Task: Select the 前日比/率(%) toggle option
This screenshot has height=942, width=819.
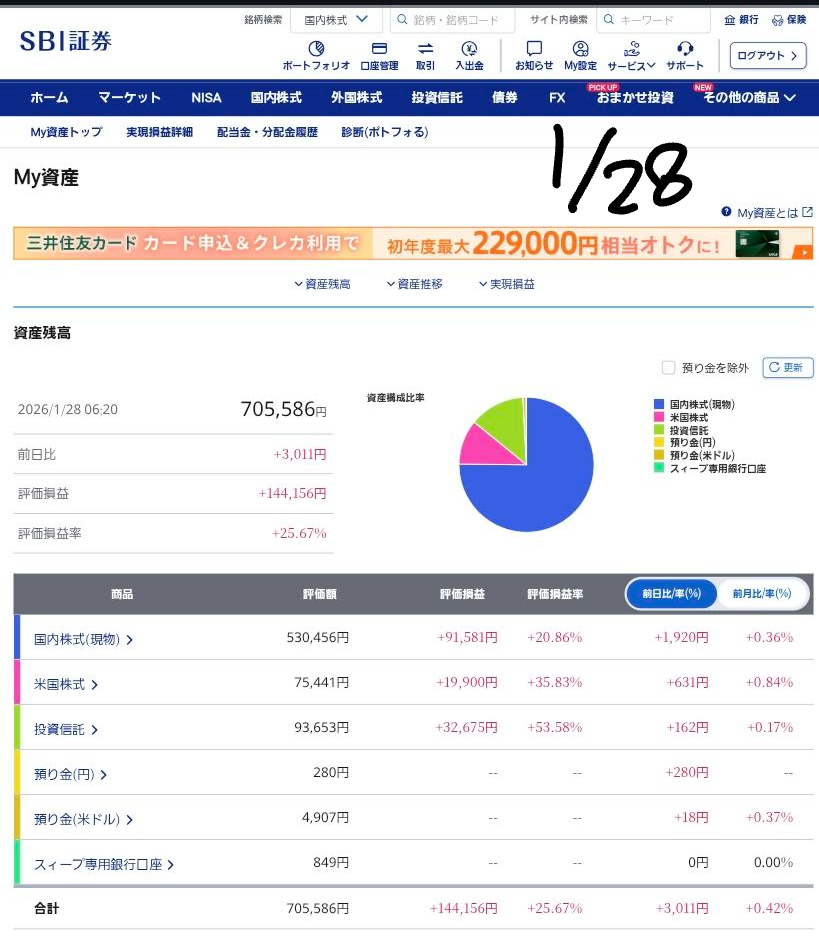Action: click(672, 594)
